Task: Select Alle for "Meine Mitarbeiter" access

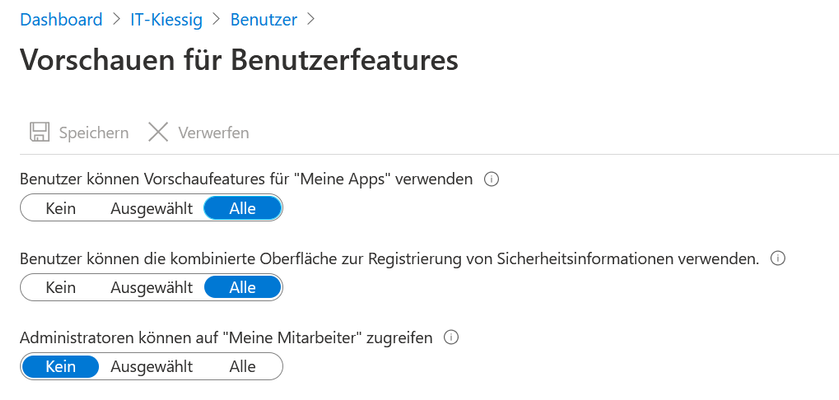Action: pos(242,367)
